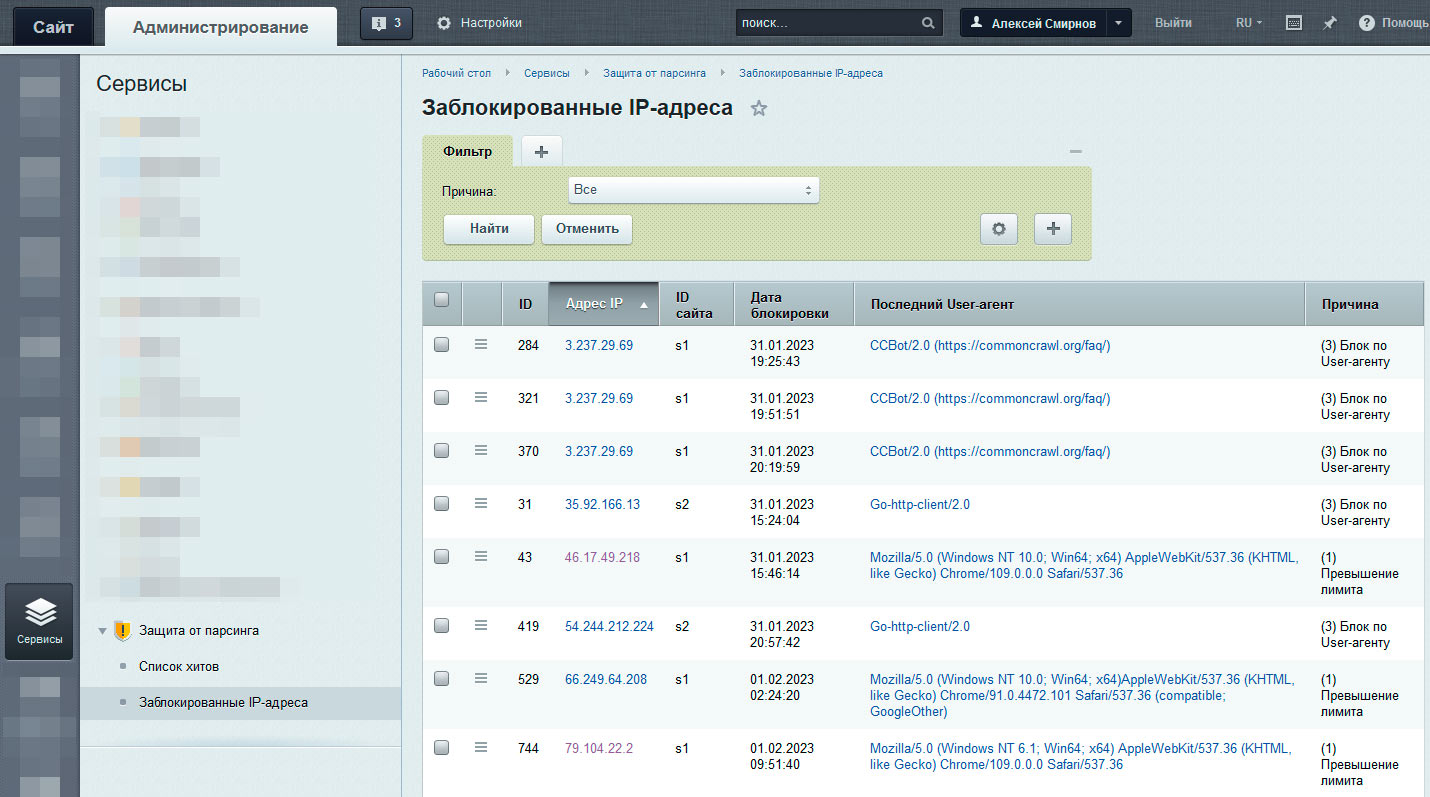Open the row actions menu for ID 284
The image size is (1430, 797).
click(481, 344)
